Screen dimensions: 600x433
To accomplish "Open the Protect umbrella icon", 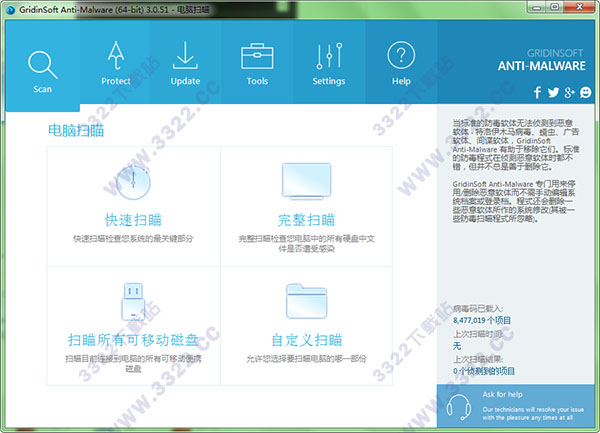I will [x=116, y=55].
